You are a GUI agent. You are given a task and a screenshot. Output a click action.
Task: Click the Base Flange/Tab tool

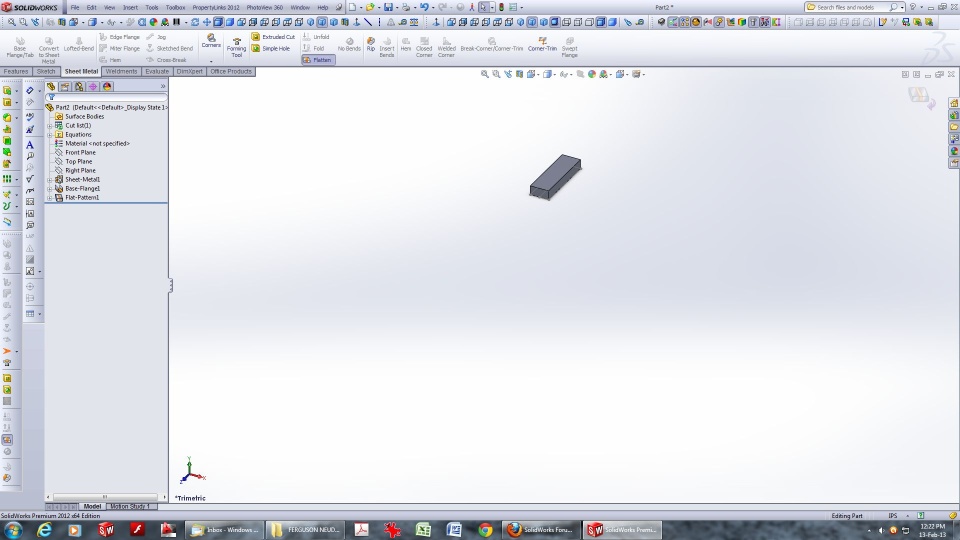(x=20, y=47)
